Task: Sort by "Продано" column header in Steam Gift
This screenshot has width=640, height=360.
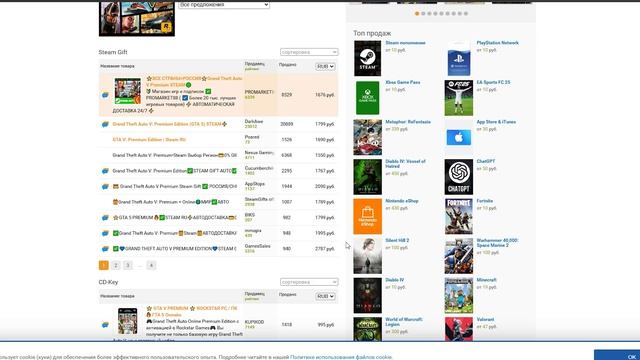Action: [287, 64]
